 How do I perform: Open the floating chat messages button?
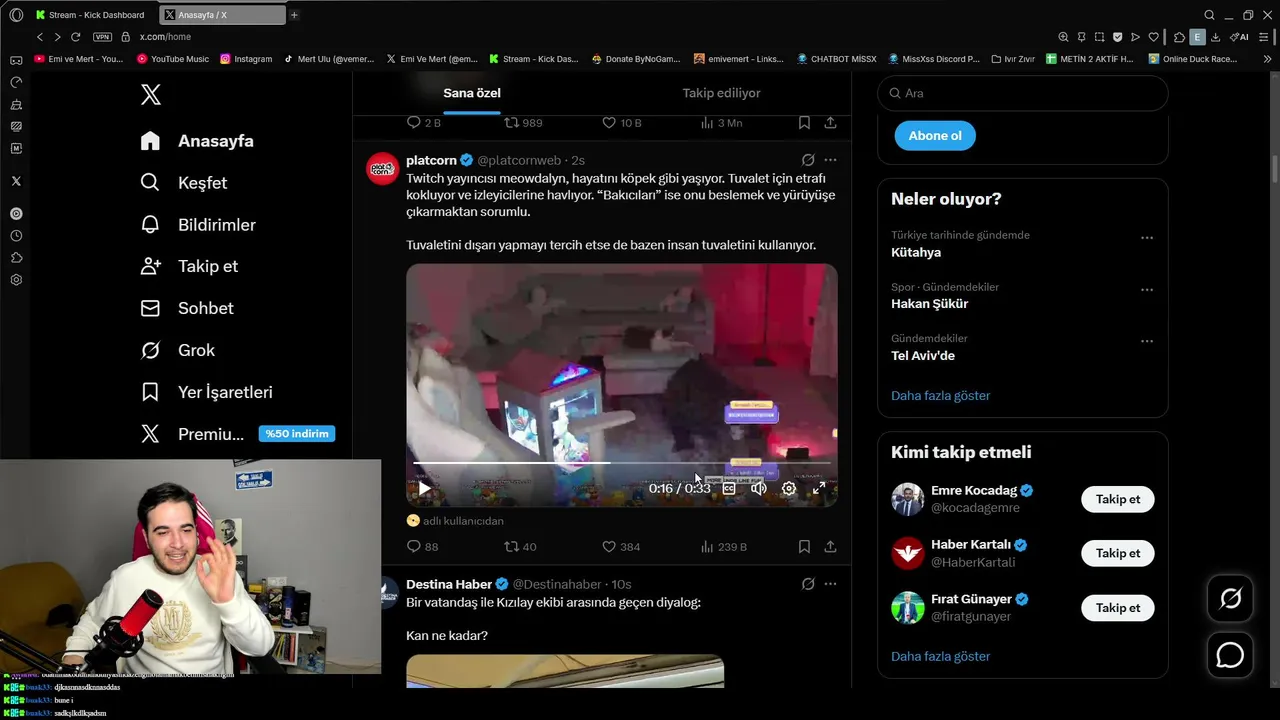1230,655
